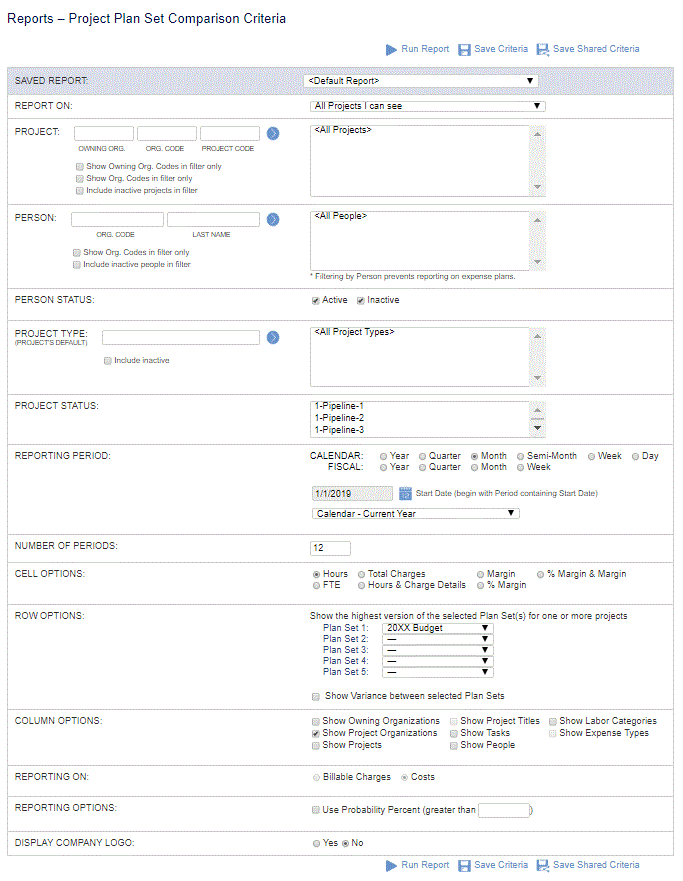Select All Projects in the project list
This screenshot has width=683, height=881.
coord(343,130)
